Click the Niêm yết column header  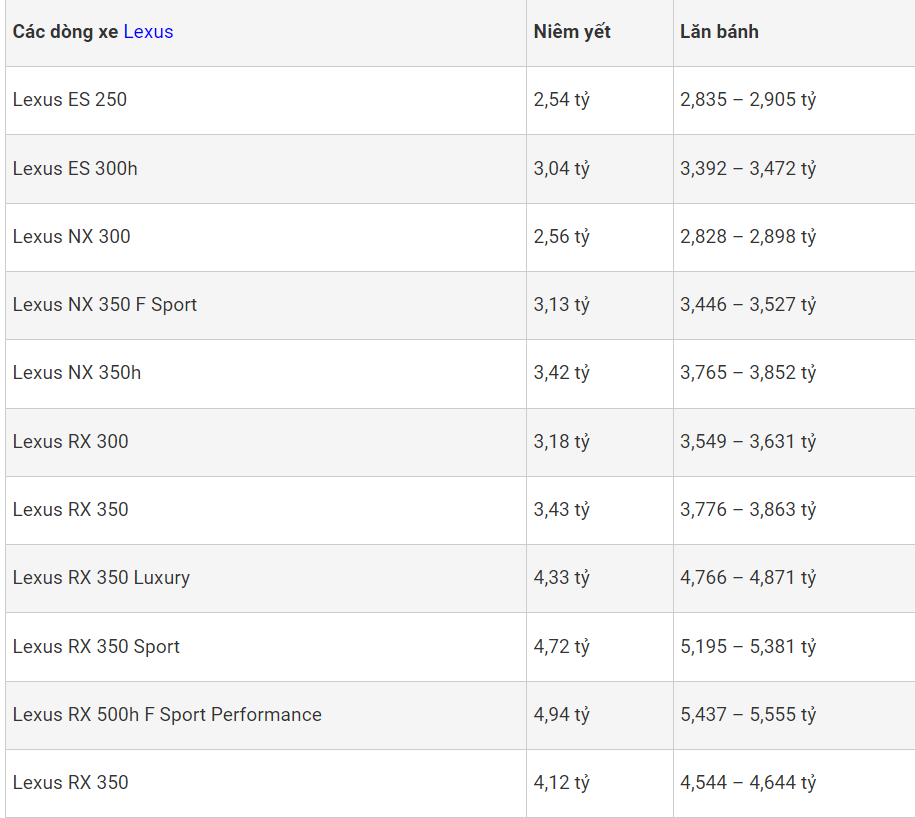tap(571, 32)
